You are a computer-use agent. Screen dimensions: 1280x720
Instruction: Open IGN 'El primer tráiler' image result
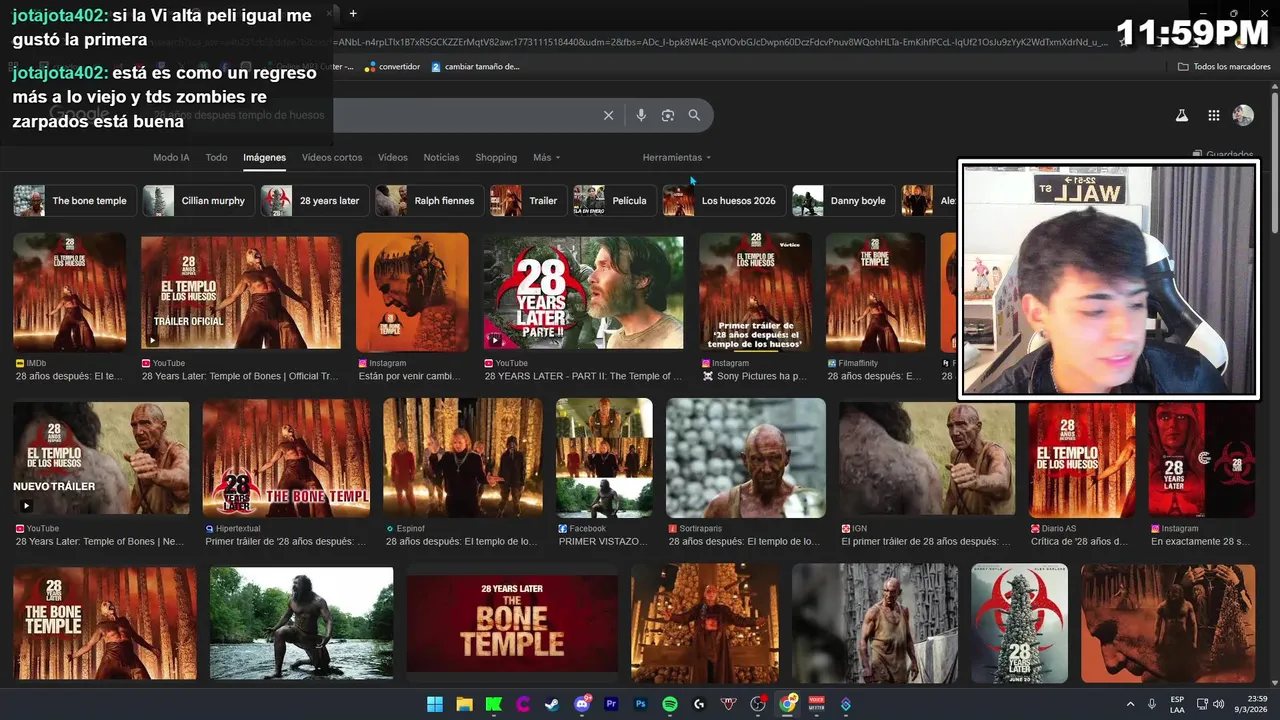927,458
